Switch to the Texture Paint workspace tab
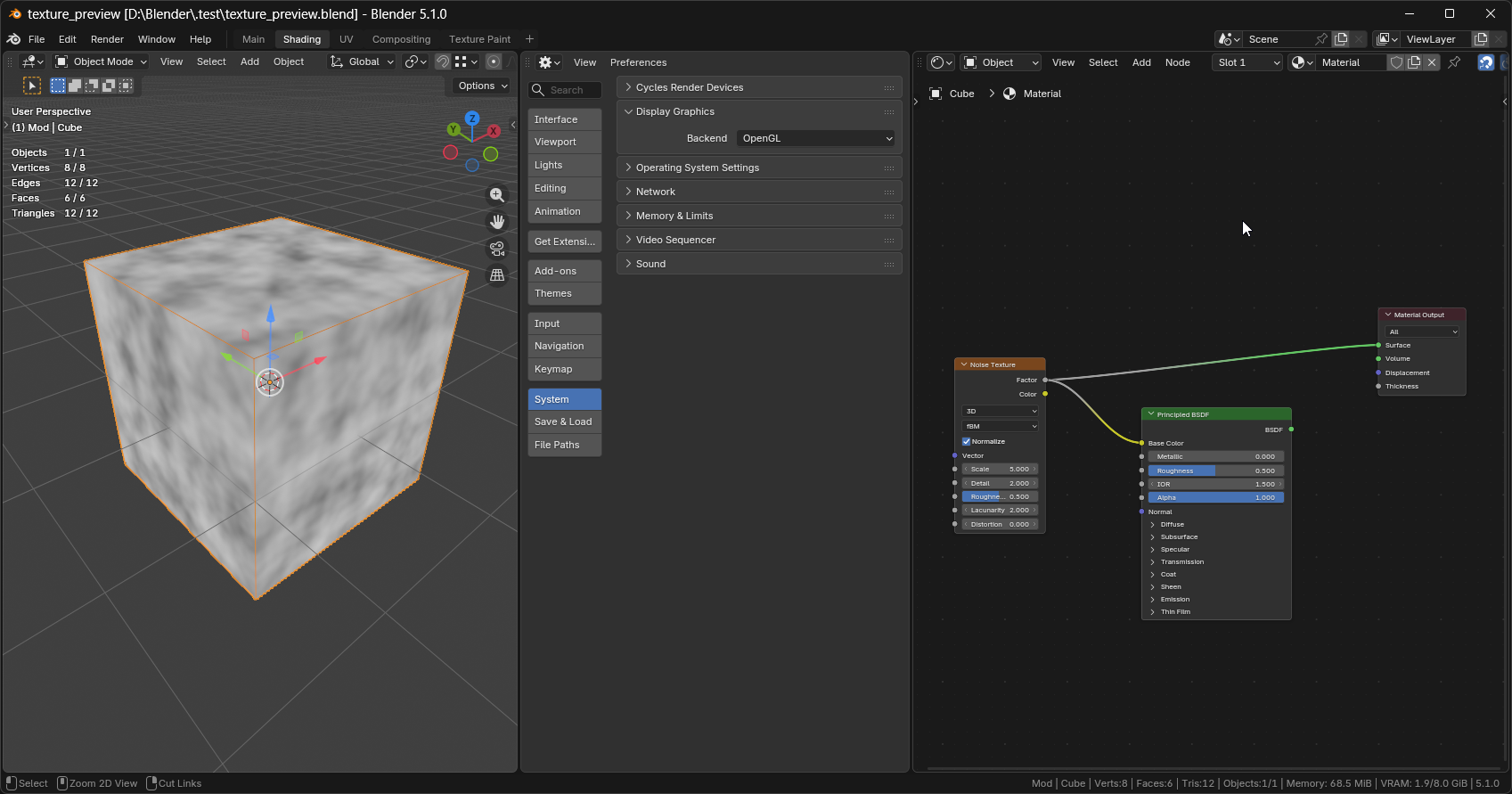Screen dimensions: 1512x794 pos(479,39)
